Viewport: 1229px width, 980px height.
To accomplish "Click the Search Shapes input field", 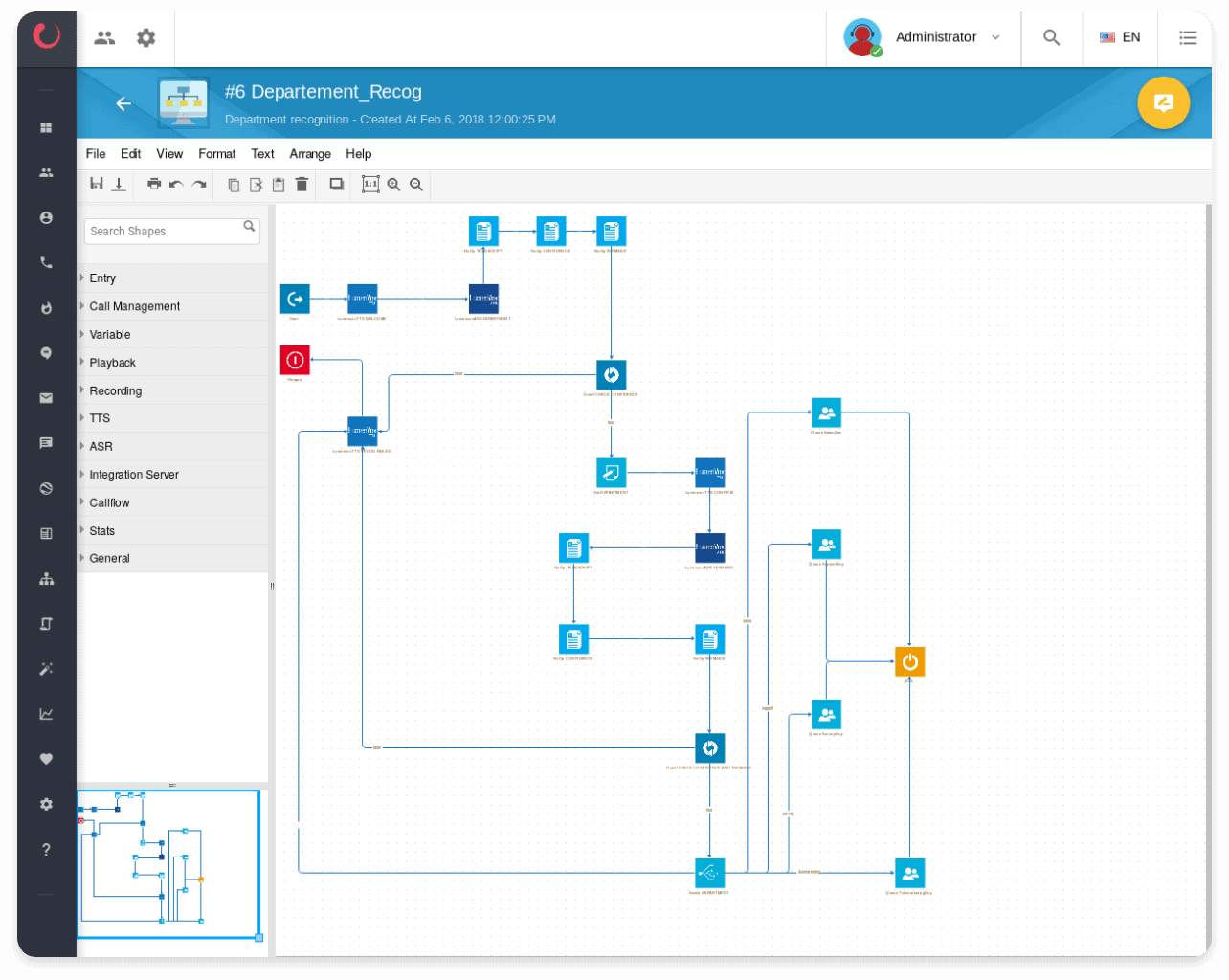I will 163,231.
